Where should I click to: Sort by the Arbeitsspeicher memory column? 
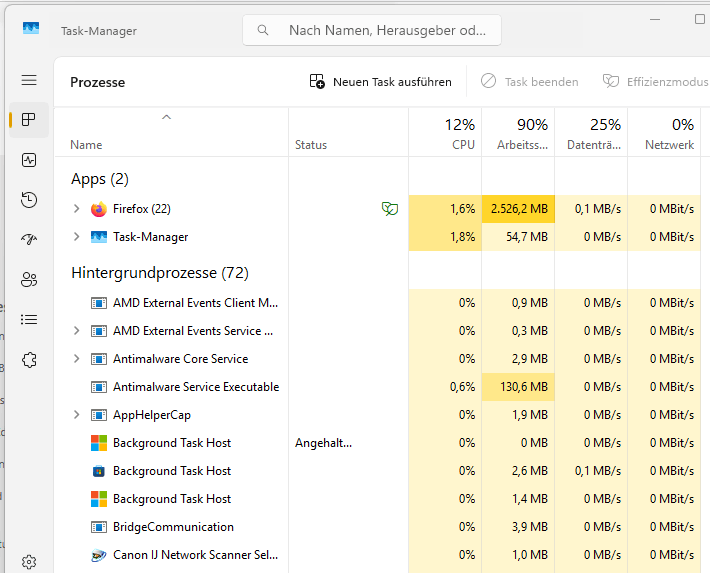(x=518, y=135)
